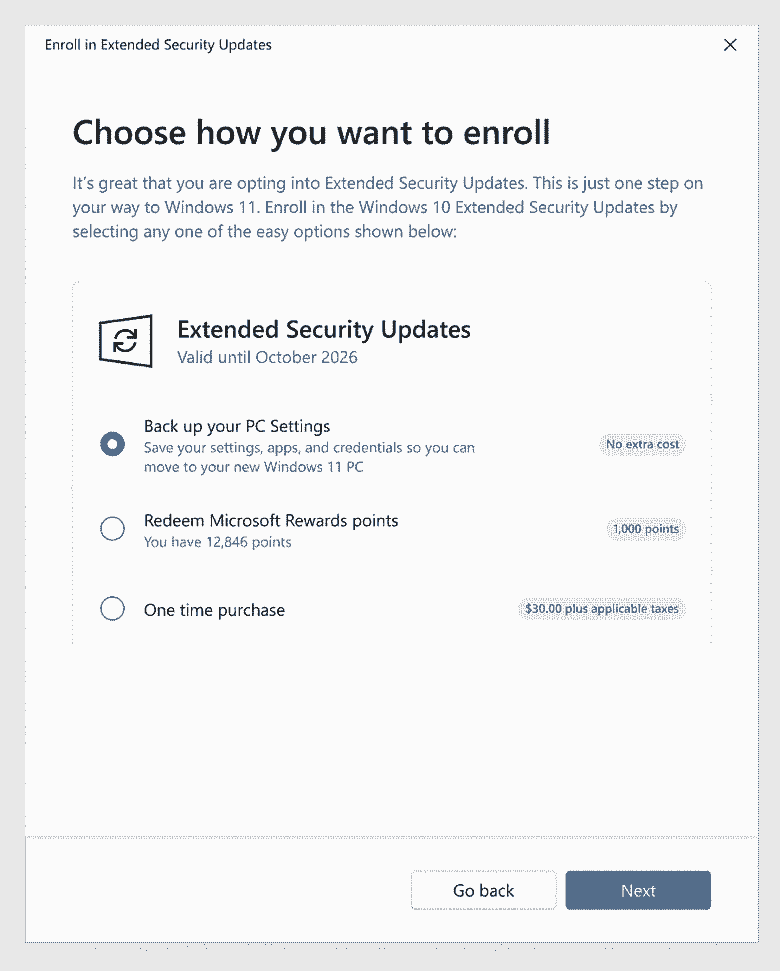The height and width of the screenshot is (971, 780).
Task: Click the $30.00 plus applicable taxes badge
Action: coord(602,609)
